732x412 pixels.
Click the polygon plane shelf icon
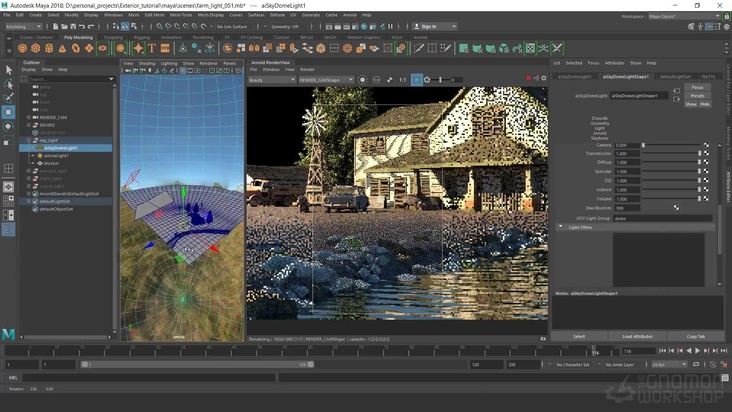[x=89, y=48]
